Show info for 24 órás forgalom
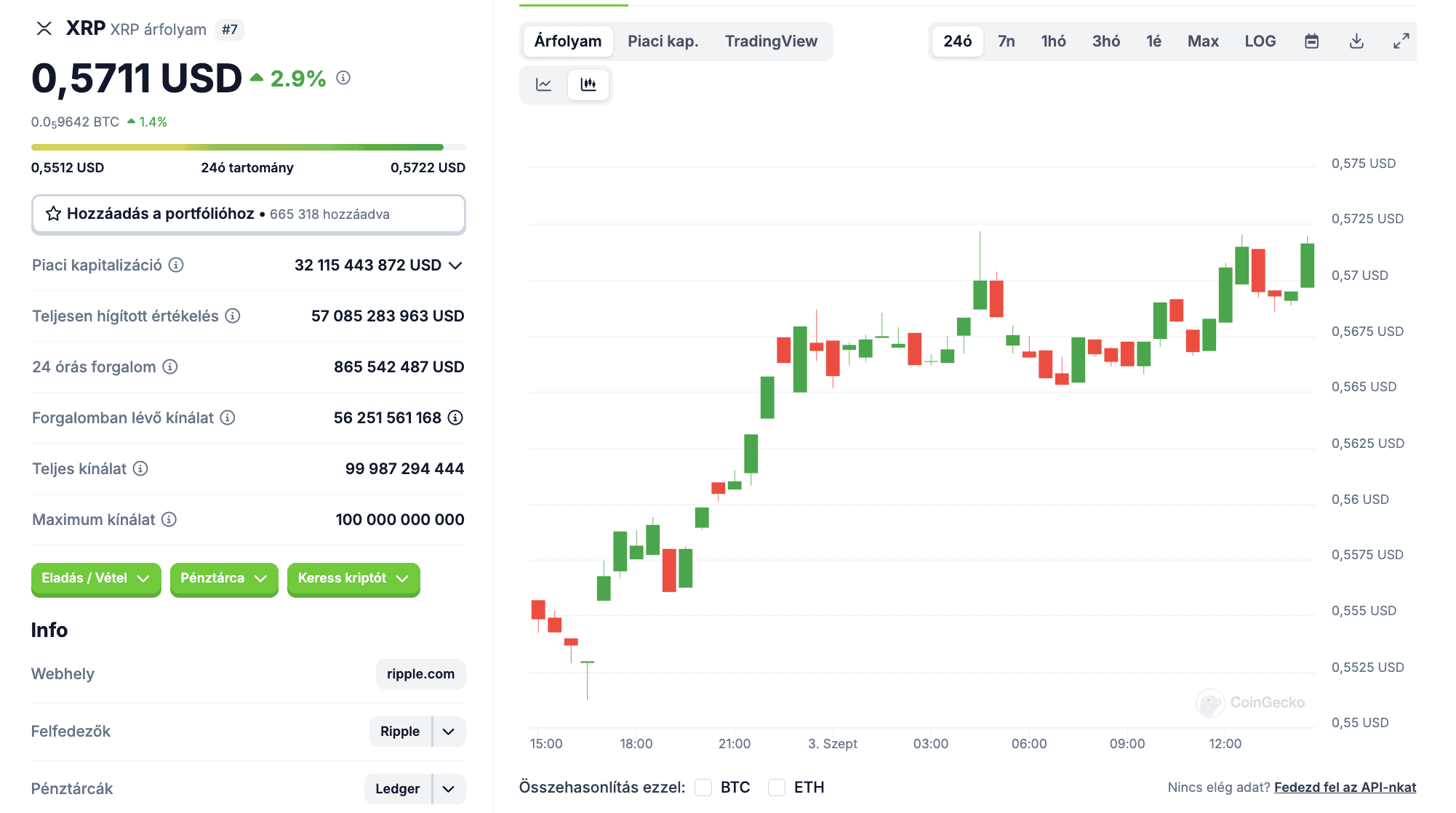Image resolution: width=1456 pixels, height=813 pixels. [170, 367]
